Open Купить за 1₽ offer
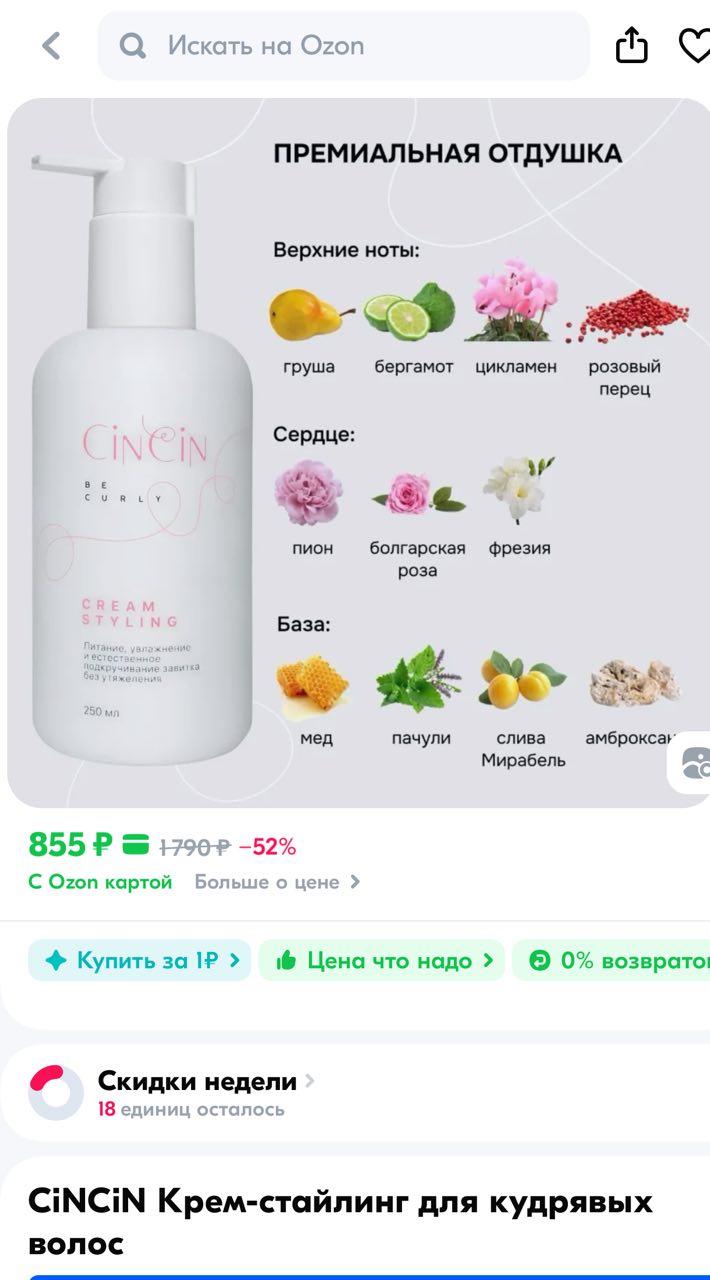The height and width of the screenshot is (1280, 710). pos(140,961)
